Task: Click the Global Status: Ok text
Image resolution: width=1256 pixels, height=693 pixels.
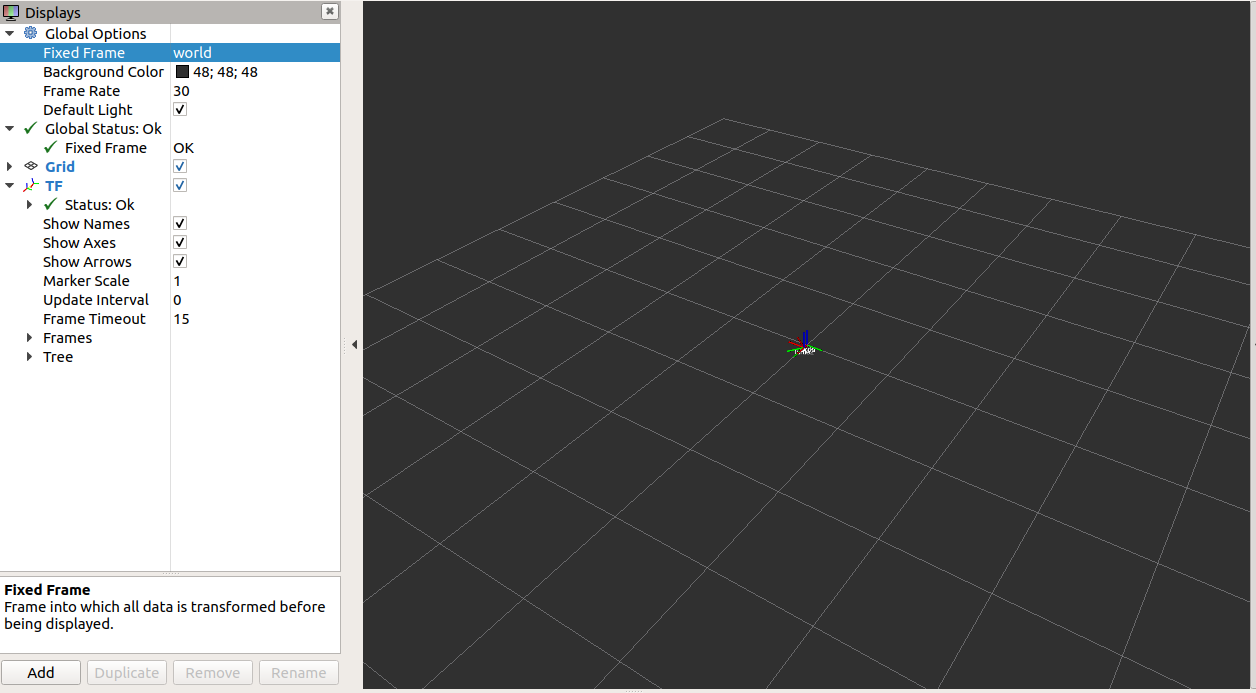Action: coord(103,128)
